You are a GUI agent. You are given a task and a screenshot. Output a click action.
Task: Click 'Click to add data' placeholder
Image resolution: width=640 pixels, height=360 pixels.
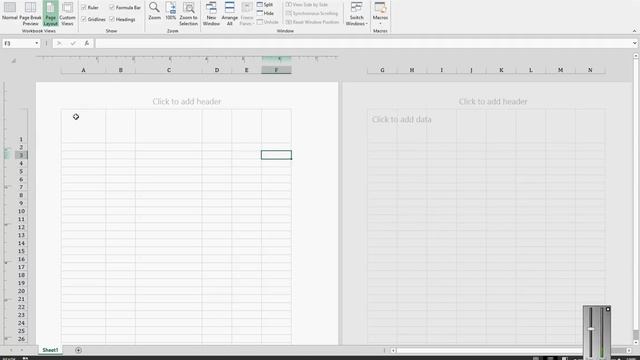click(x=402, y=120)
